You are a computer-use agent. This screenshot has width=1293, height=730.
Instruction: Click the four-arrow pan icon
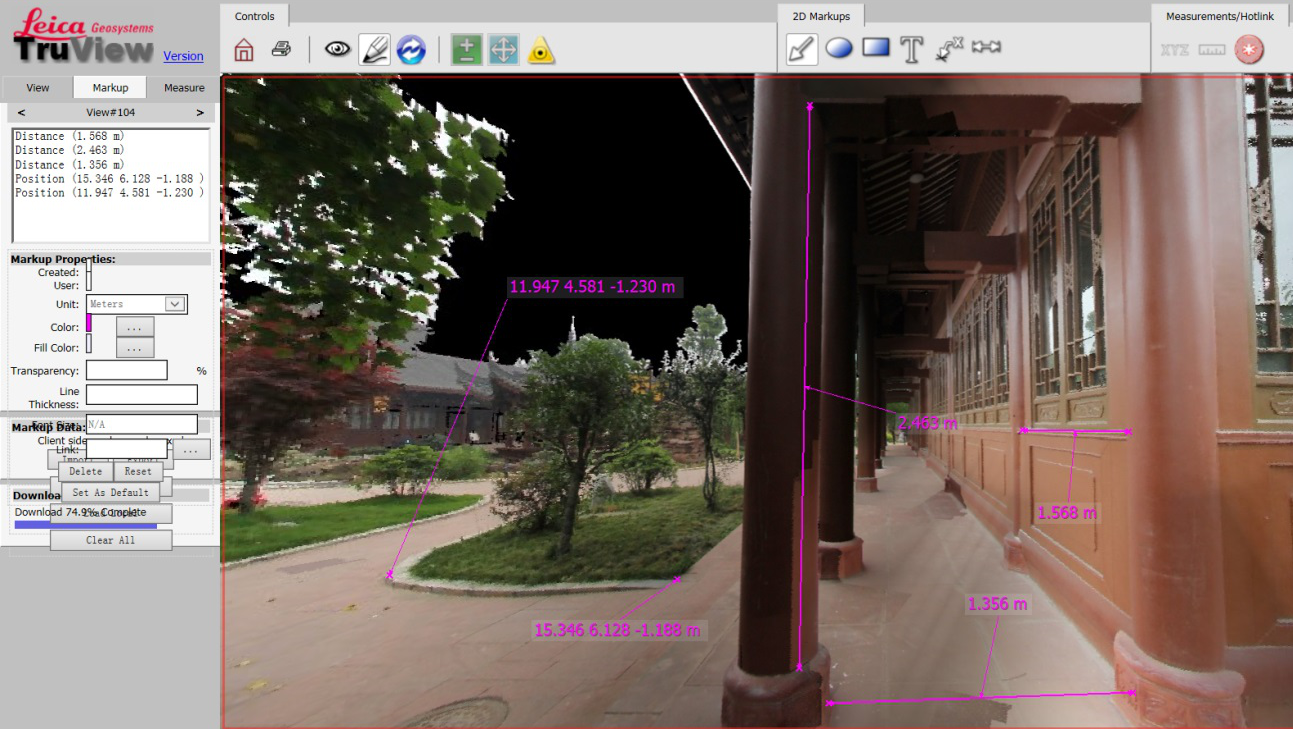coord(503,50)
